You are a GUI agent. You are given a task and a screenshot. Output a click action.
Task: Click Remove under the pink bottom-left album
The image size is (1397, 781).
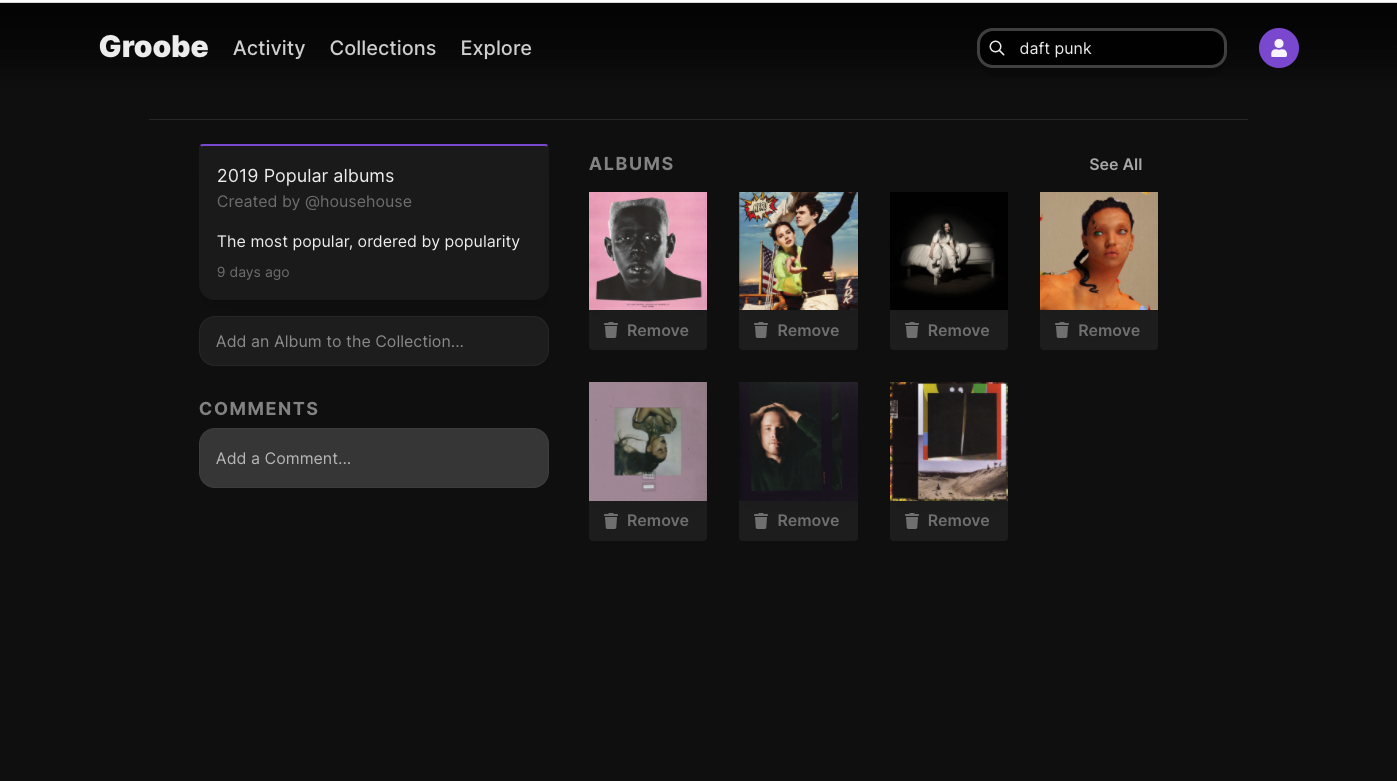(x=648, y=520)
